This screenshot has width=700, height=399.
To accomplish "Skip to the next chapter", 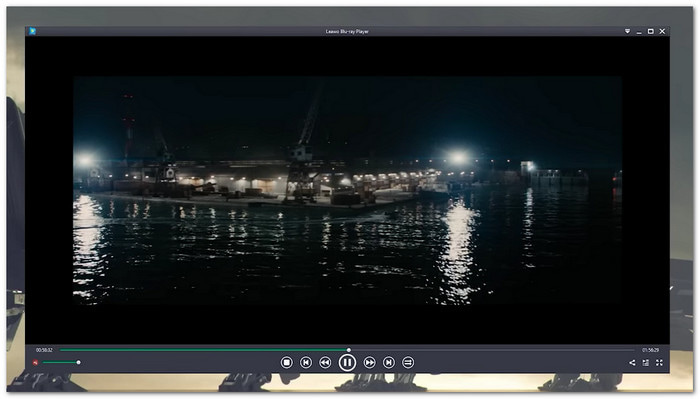I will click(x=389, y=362).
